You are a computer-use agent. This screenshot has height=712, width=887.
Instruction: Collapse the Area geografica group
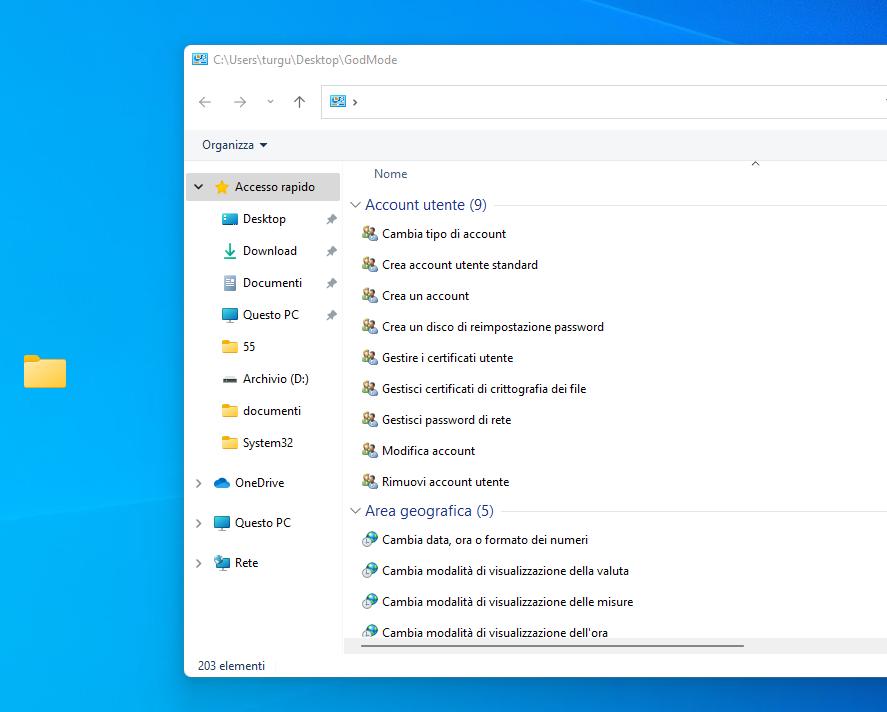(x=355, y=511)
